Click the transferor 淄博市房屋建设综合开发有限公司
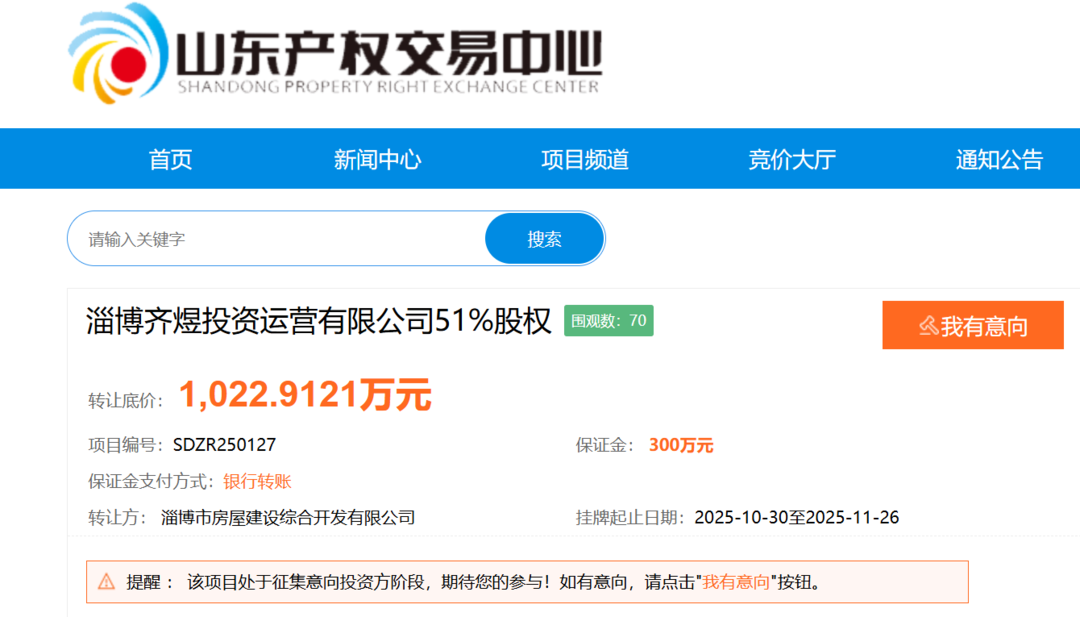 pyautogui.click(x=290, y=518)
